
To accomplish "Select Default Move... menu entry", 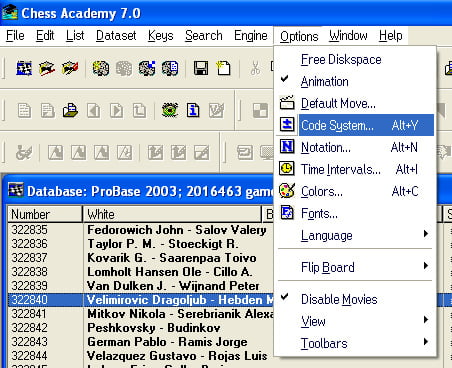I will (x=355, y=103).
